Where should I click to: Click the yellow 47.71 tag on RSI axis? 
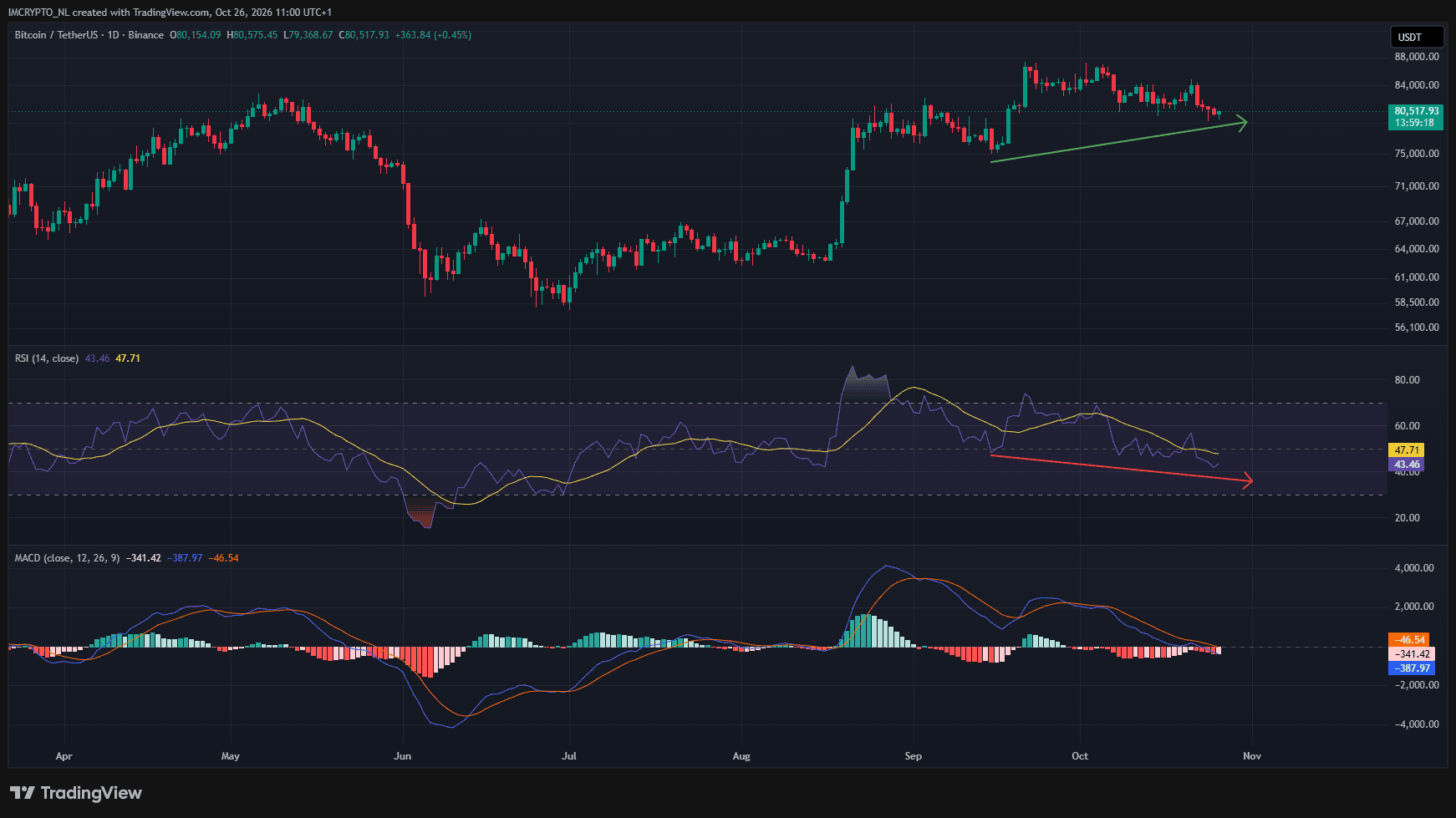pyautogui.click(x=1406, y=450)
